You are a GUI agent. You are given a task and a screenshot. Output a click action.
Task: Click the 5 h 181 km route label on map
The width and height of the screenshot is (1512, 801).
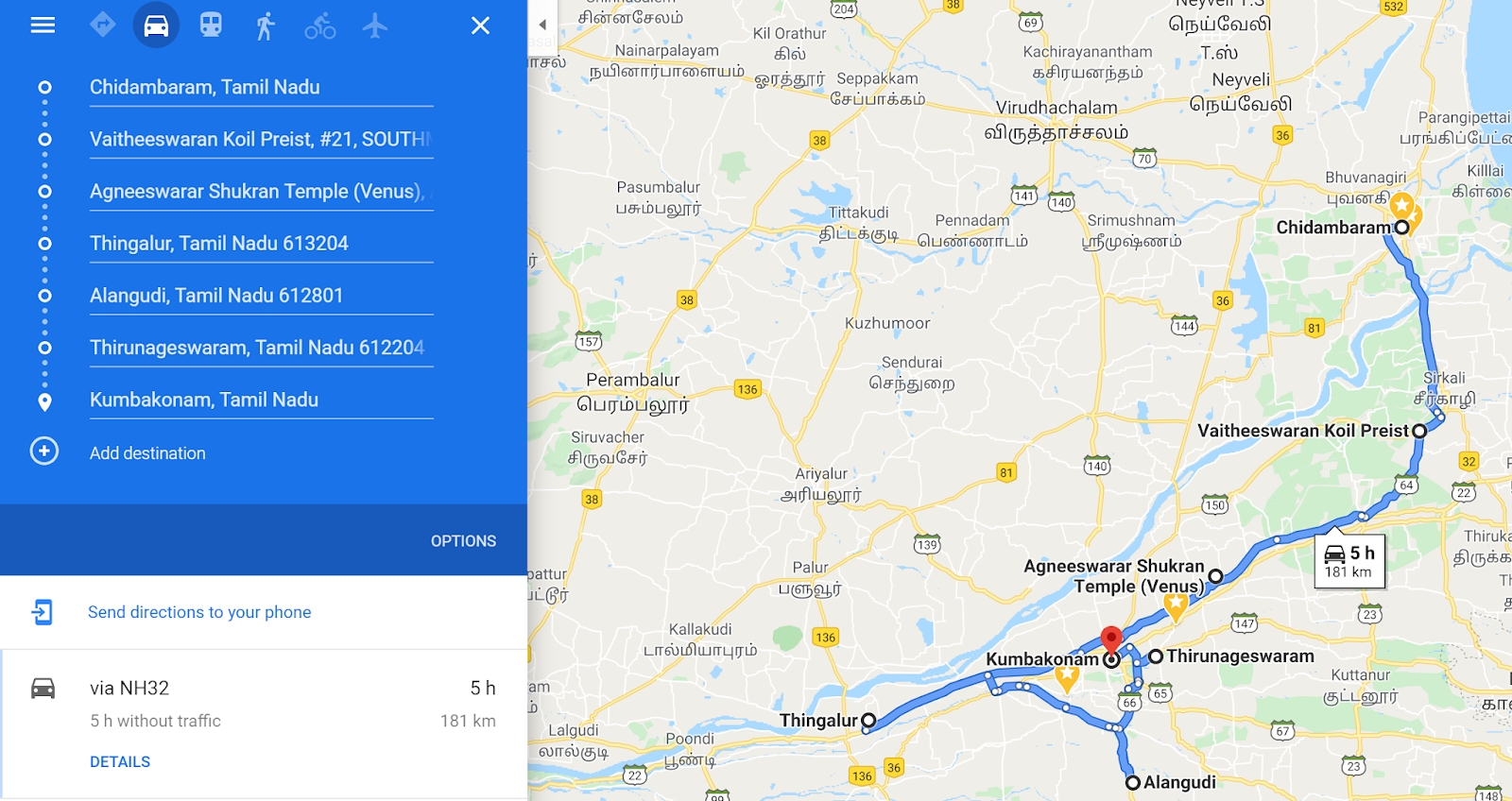pyautogui.click(x=1349, y=562)
